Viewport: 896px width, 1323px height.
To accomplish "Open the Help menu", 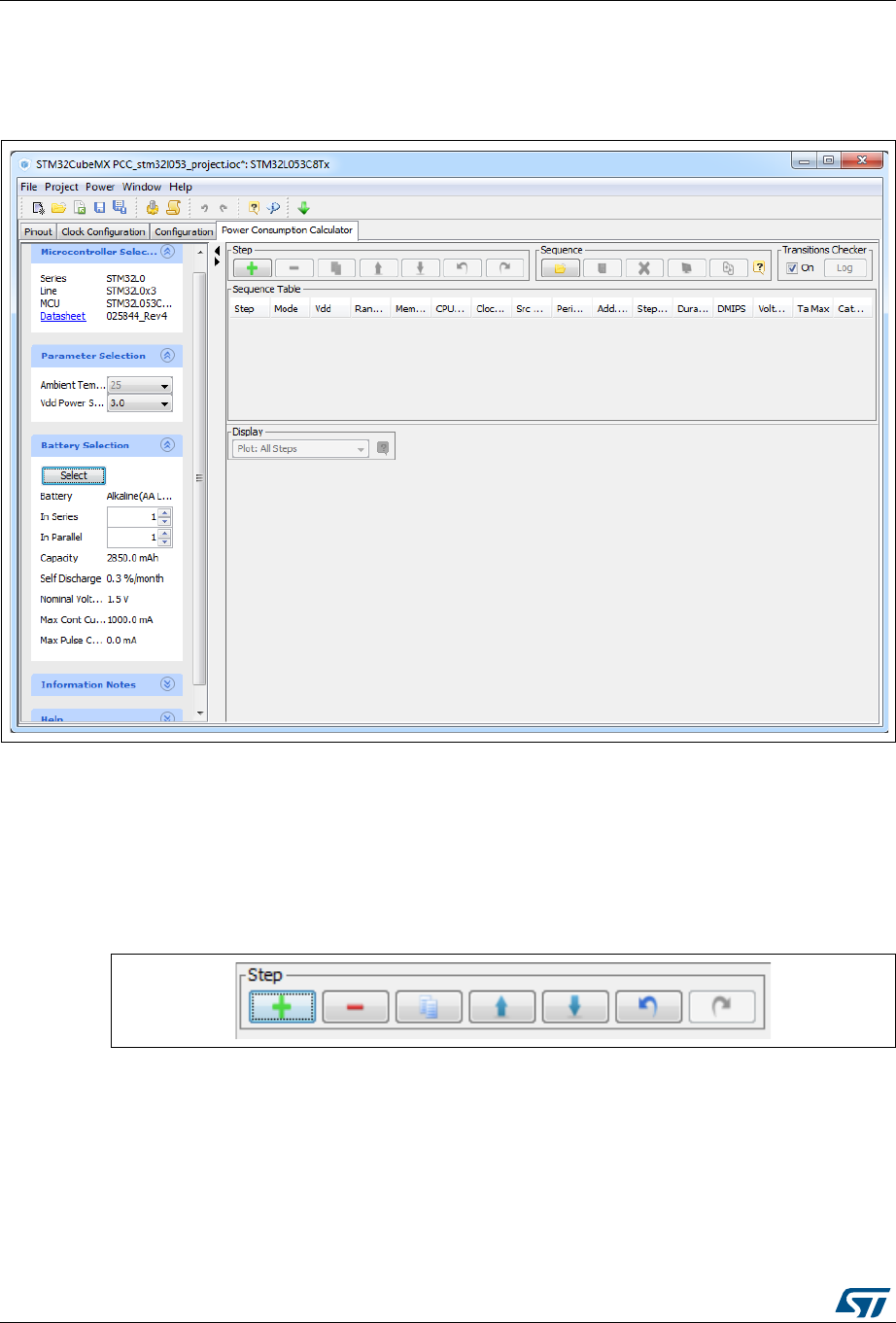I will [181, 187].
